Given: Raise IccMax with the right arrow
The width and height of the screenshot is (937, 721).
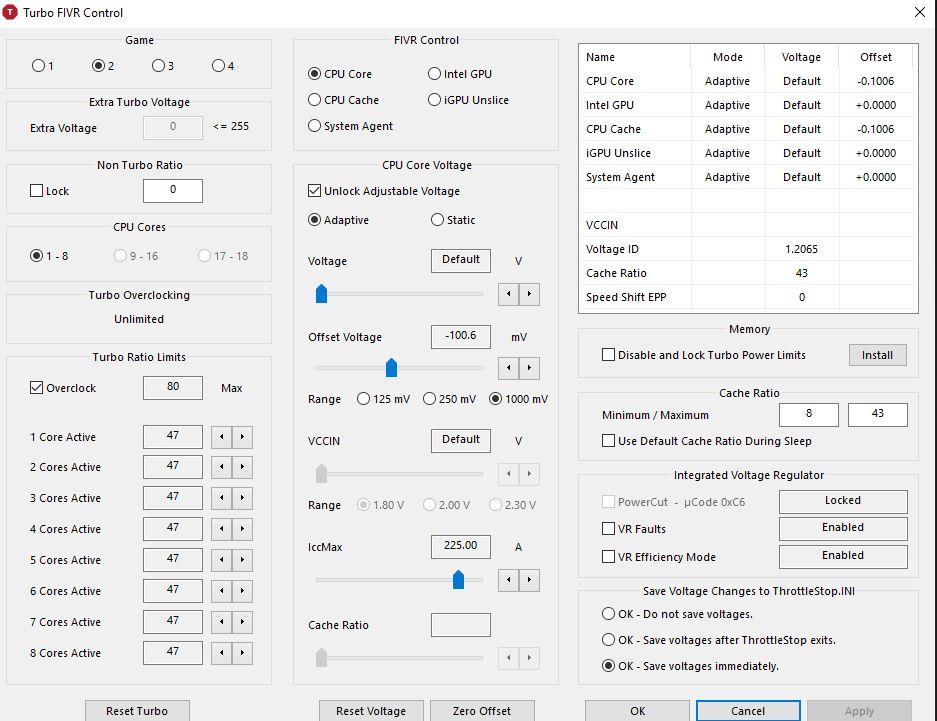Looking at the screenshot, I should (x=529, y=580).
